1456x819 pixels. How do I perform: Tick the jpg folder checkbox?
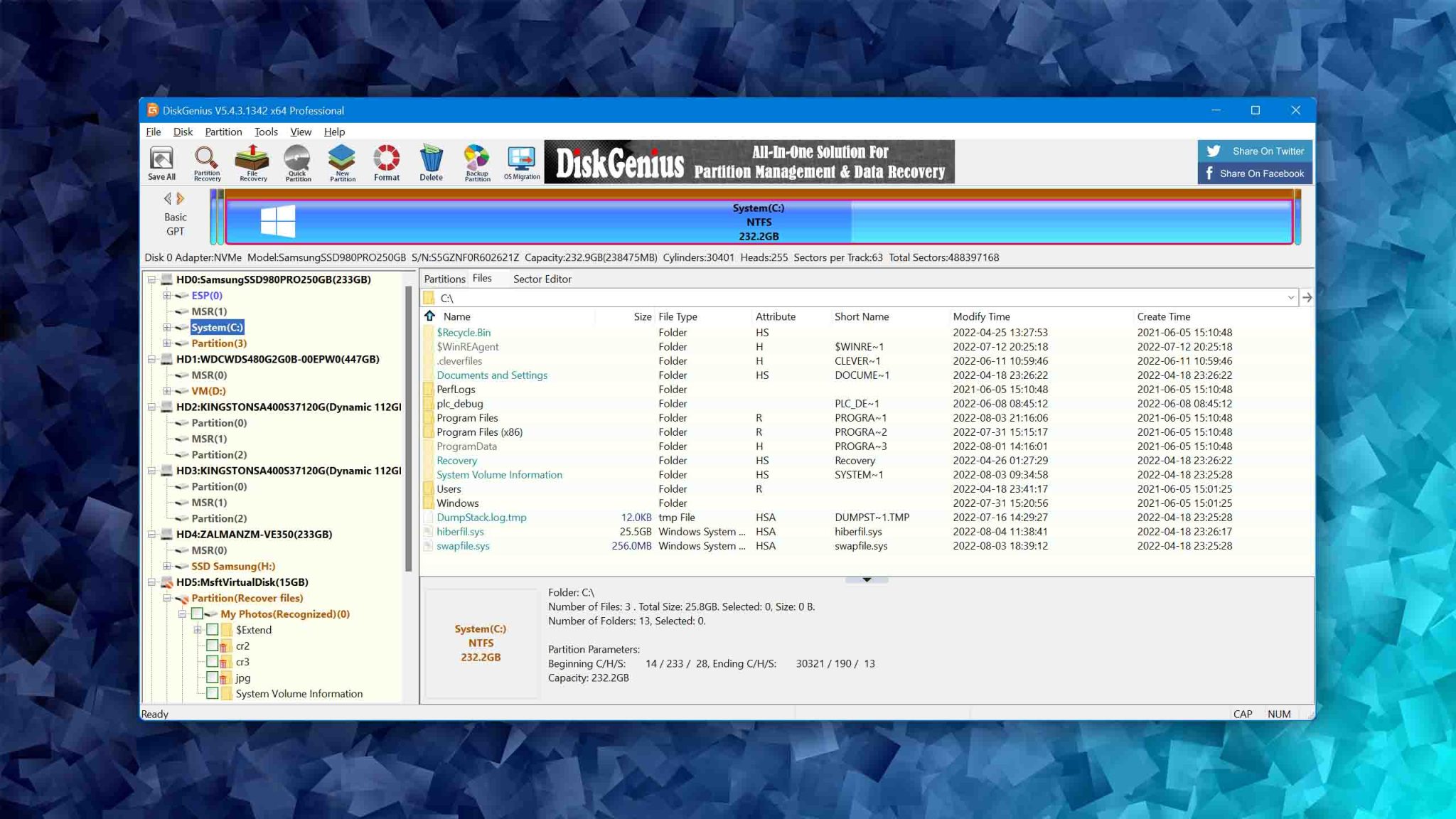click(212, 678)
